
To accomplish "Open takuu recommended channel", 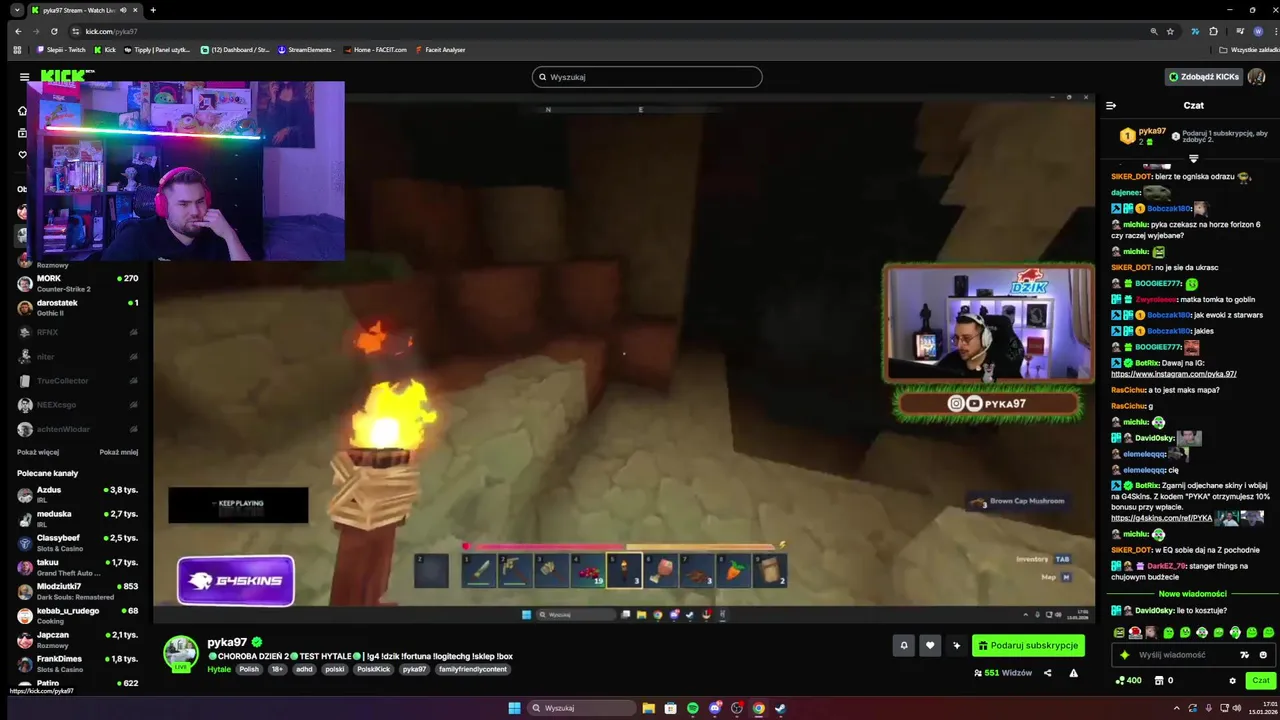I will [78, 566].
